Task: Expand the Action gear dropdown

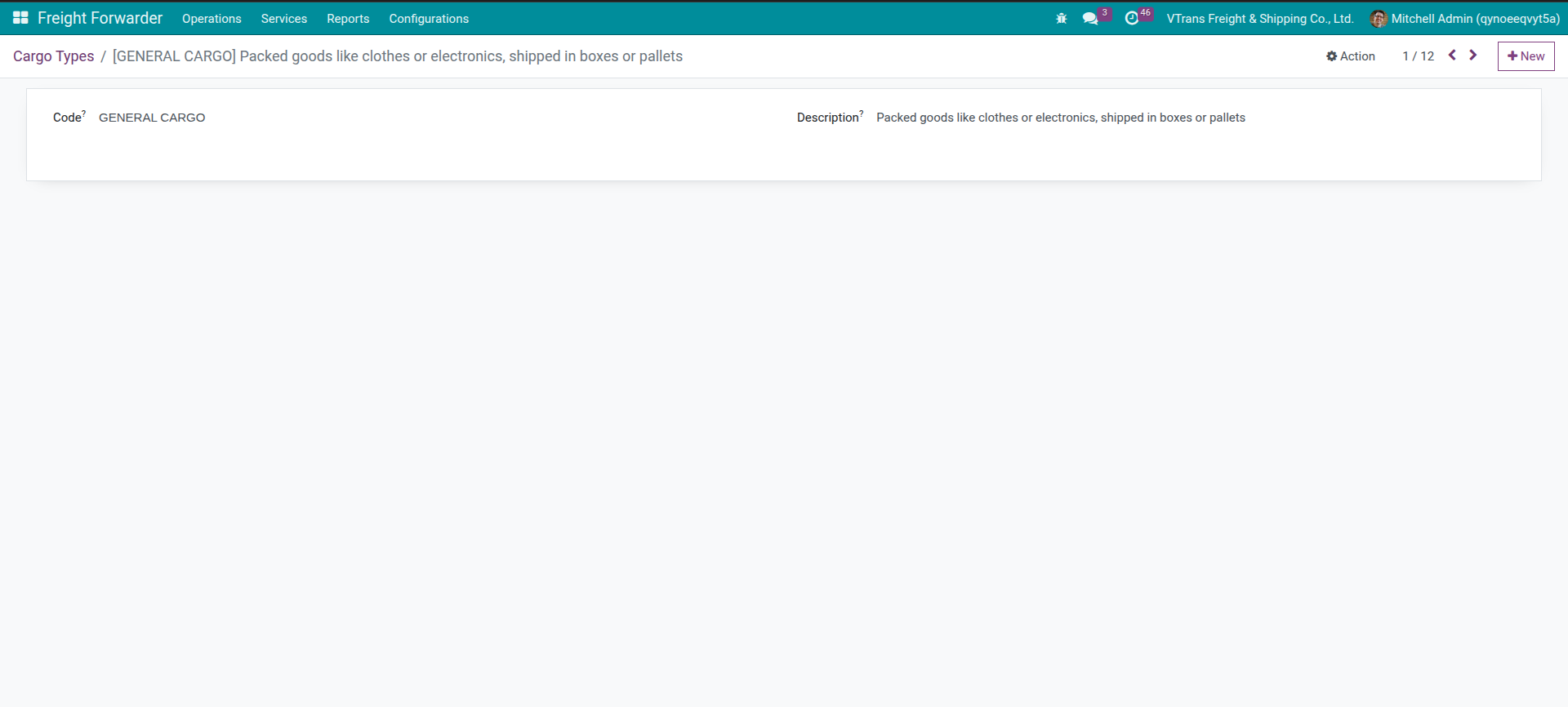Action: coord(1350,56)
